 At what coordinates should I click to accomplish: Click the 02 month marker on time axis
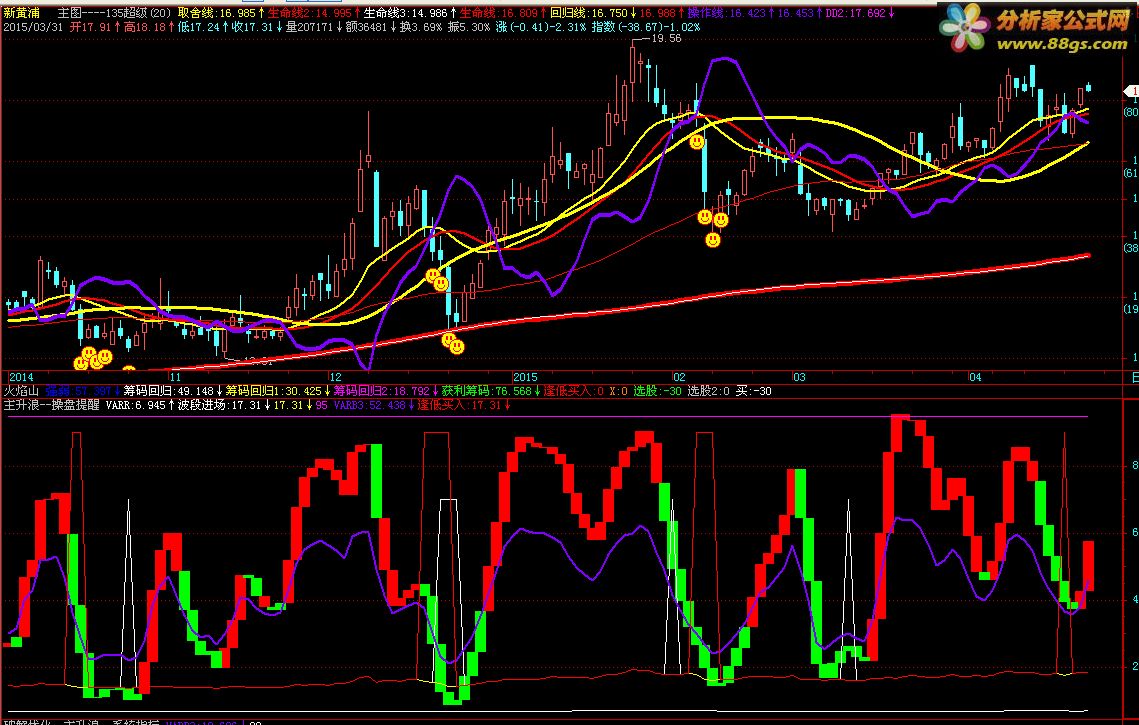[x=679, y=377]
